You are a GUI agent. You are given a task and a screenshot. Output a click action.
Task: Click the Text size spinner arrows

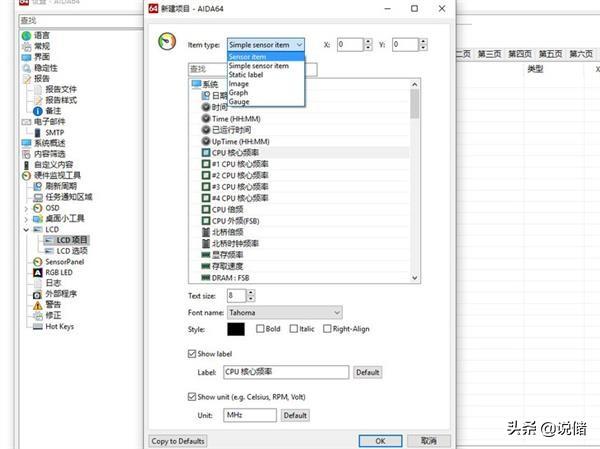click(251, 296)
